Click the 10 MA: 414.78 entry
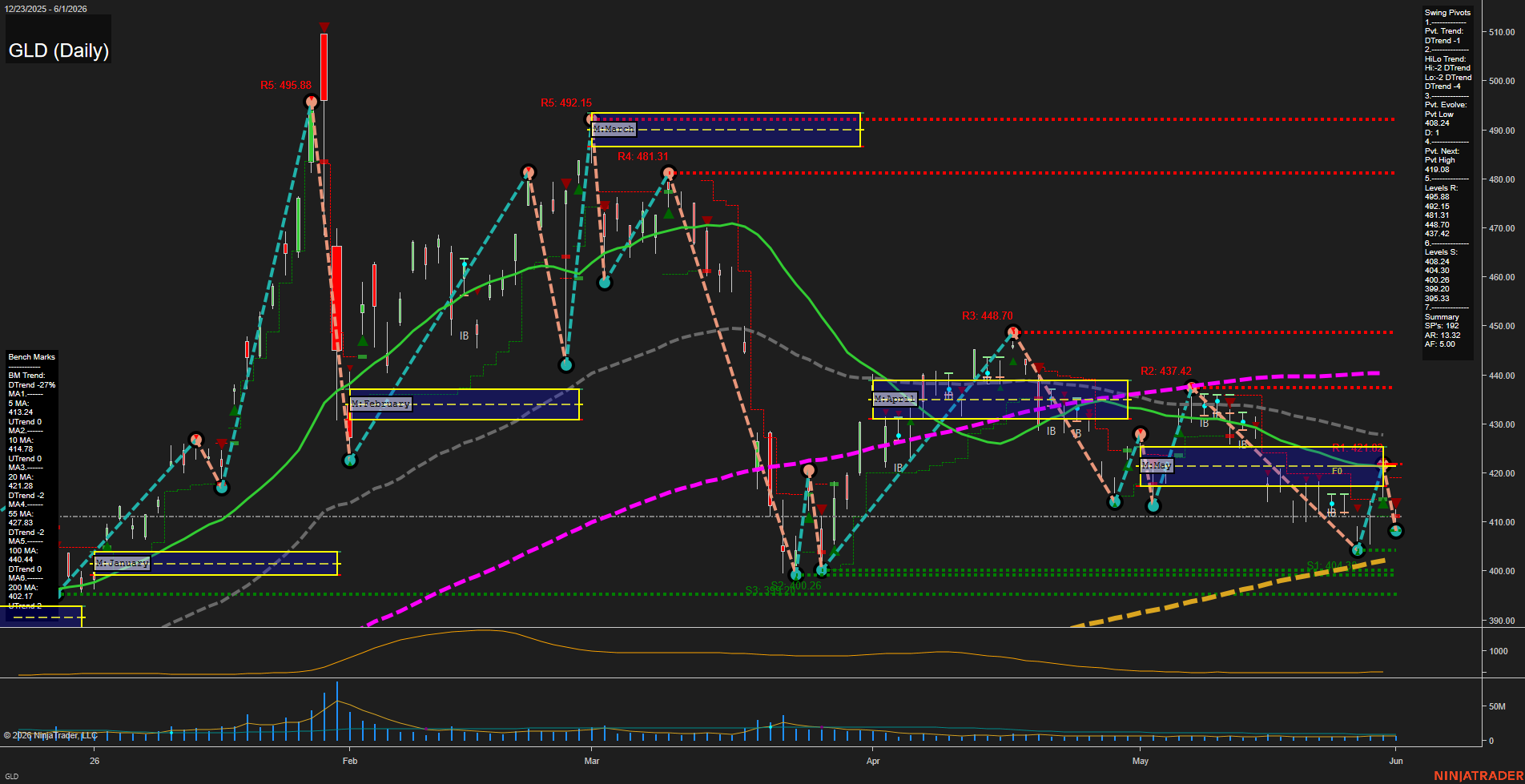 (x=21, y=444)
